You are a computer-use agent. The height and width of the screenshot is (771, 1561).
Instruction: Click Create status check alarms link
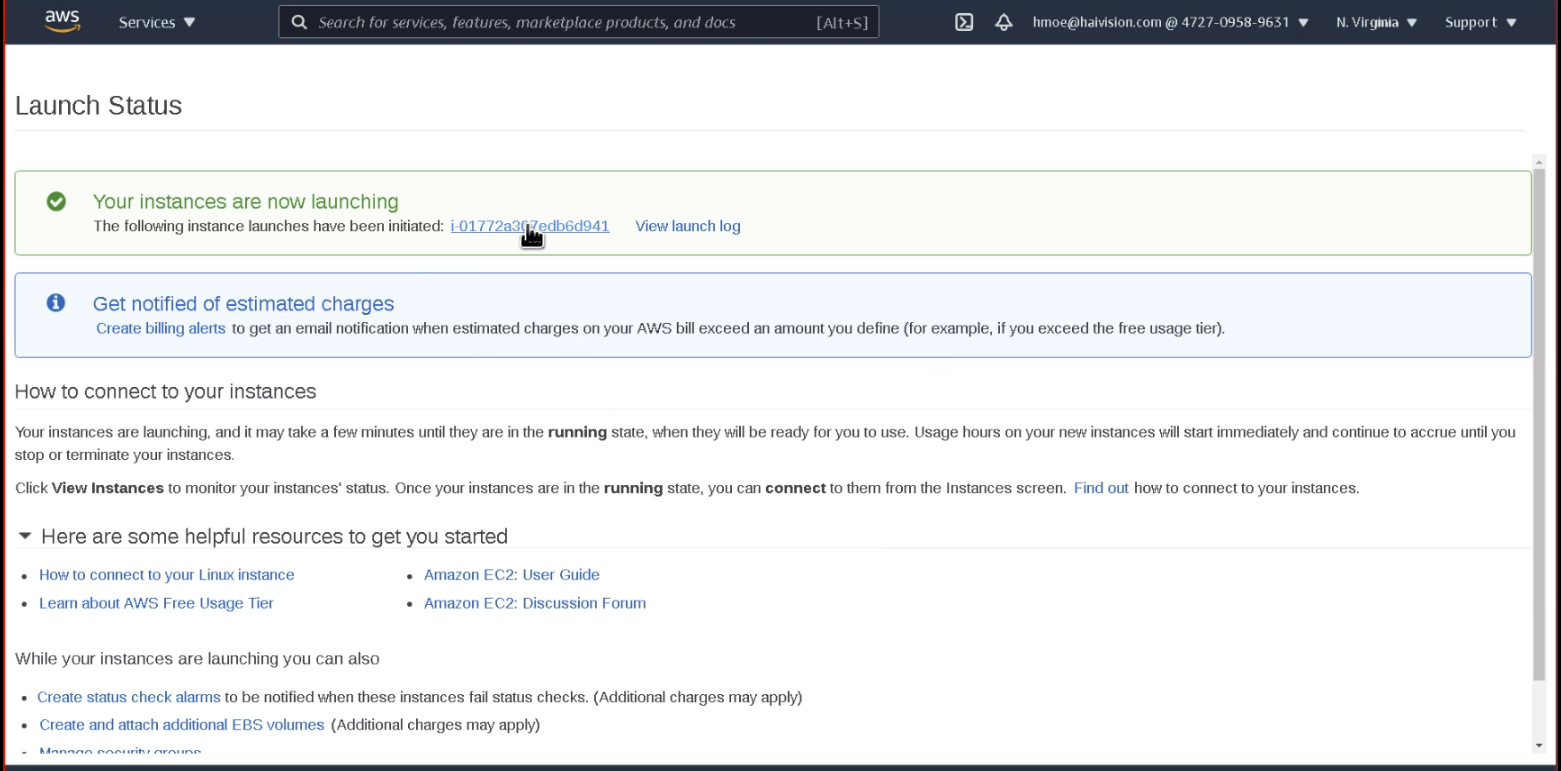coord(129,697)
